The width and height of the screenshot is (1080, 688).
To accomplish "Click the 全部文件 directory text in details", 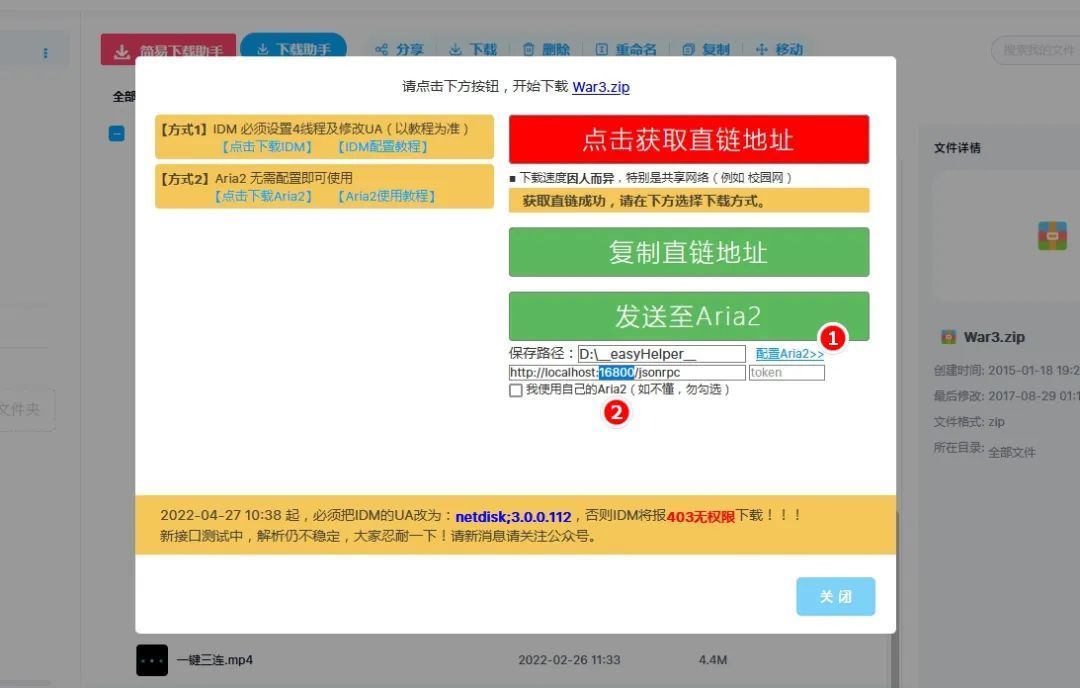I will (x=1012, y=452).
